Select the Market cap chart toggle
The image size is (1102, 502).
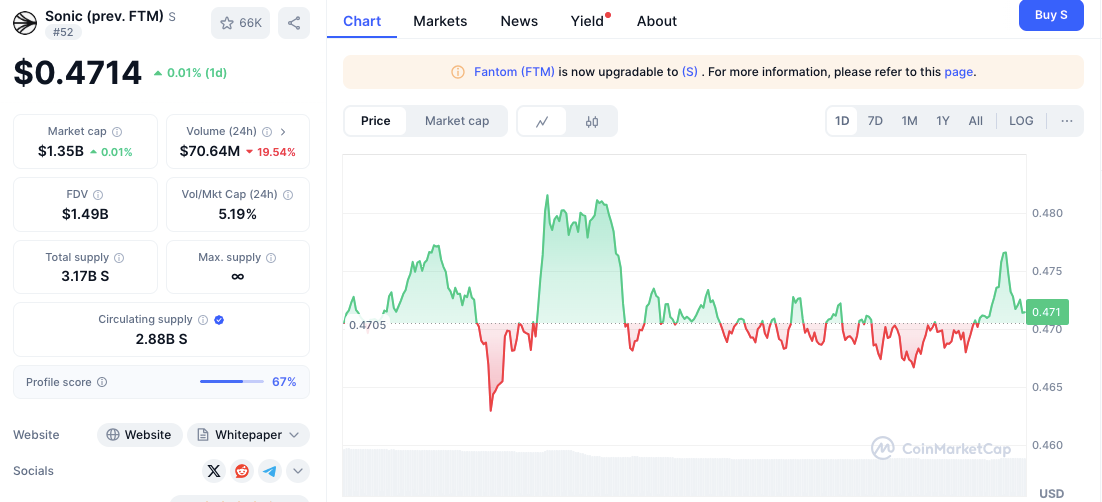[457, 121]
